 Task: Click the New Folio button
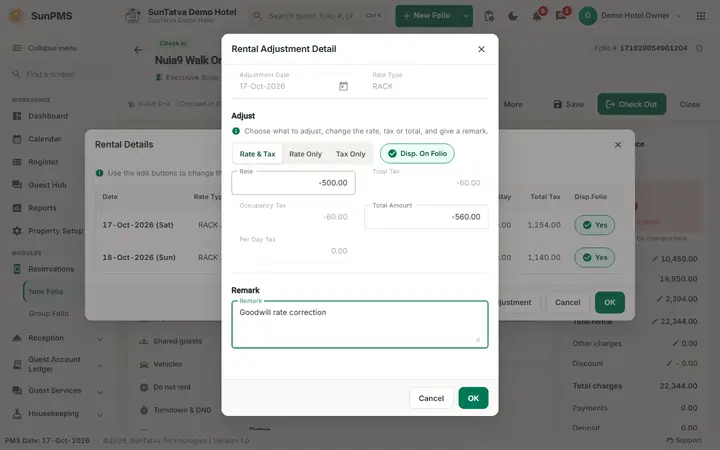click(427, 16)
